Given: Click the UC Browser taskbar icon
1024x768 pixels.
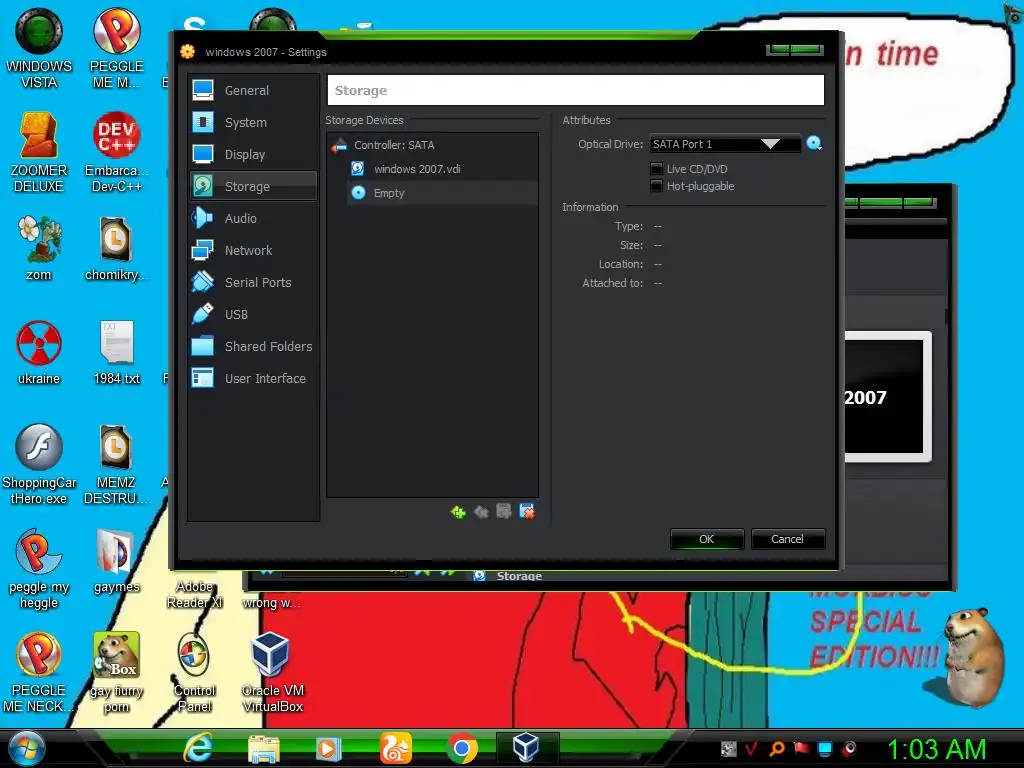Looking at the screenshot, I should point(395,748).
